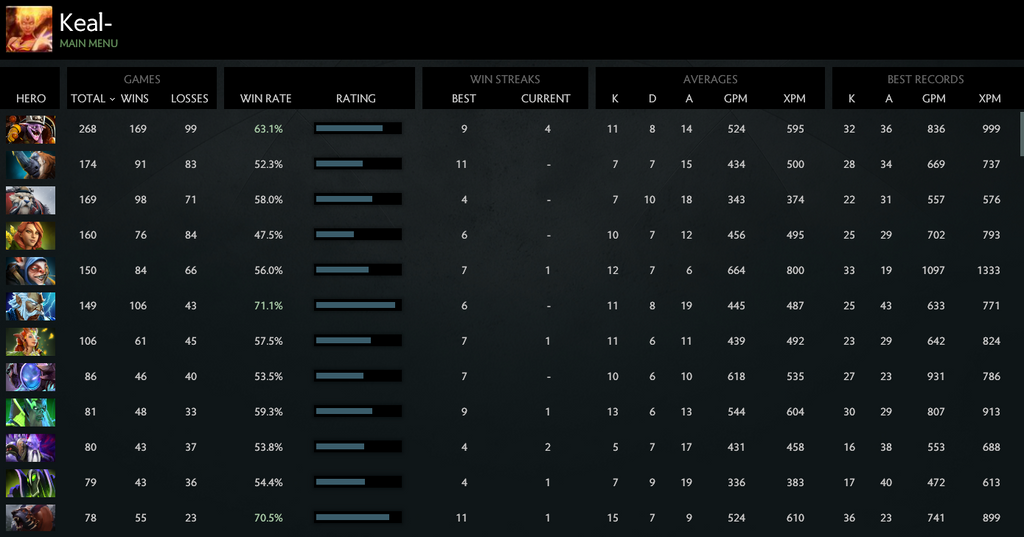Image resolution: width=1024 pixels, height=537 pixels.
Task: Click hero portrait with 86 total games
Action: coord(31,377)
